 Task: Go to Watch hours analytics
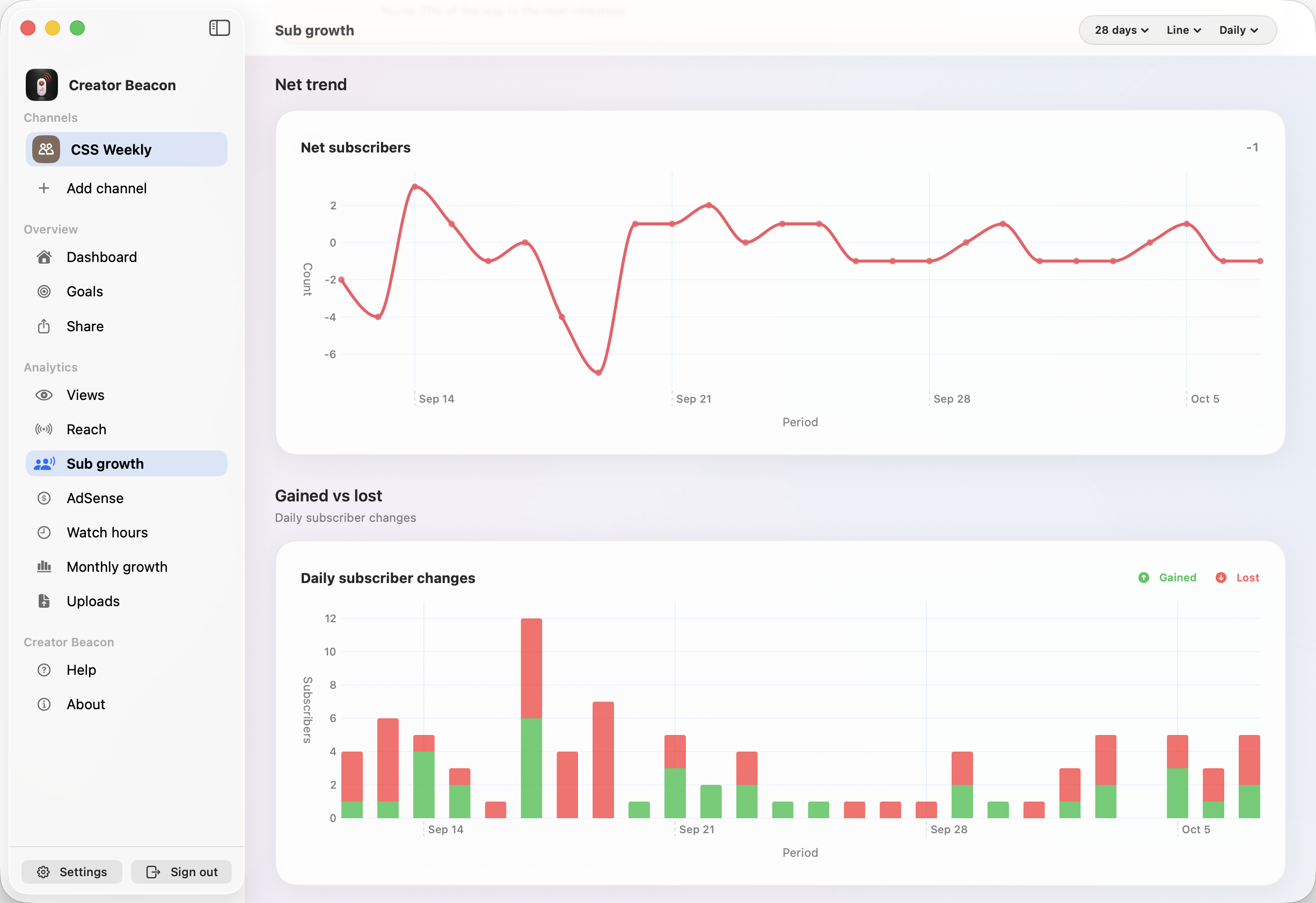click(126, 533)
